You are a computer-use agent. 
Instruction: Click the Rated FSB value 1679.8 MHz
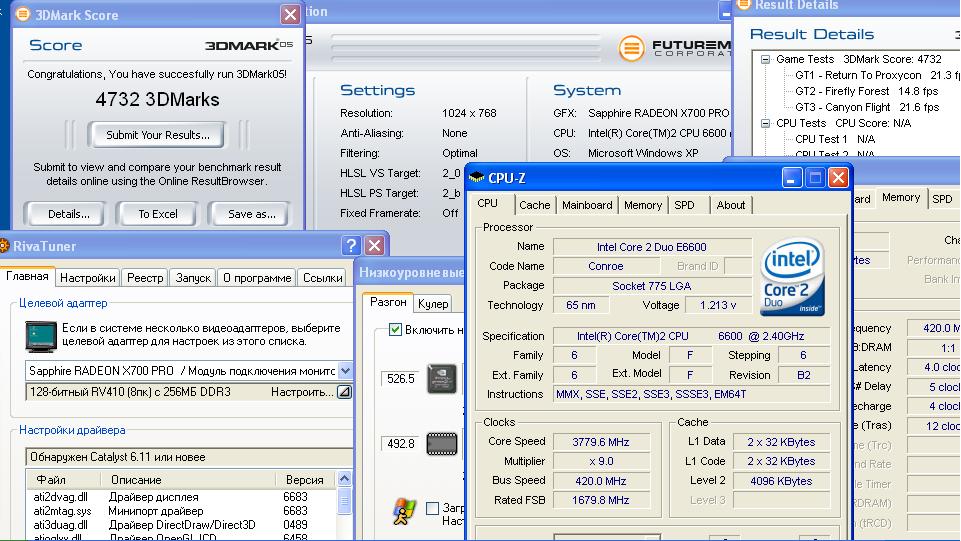pyautogui.click(x=601, y=500)
